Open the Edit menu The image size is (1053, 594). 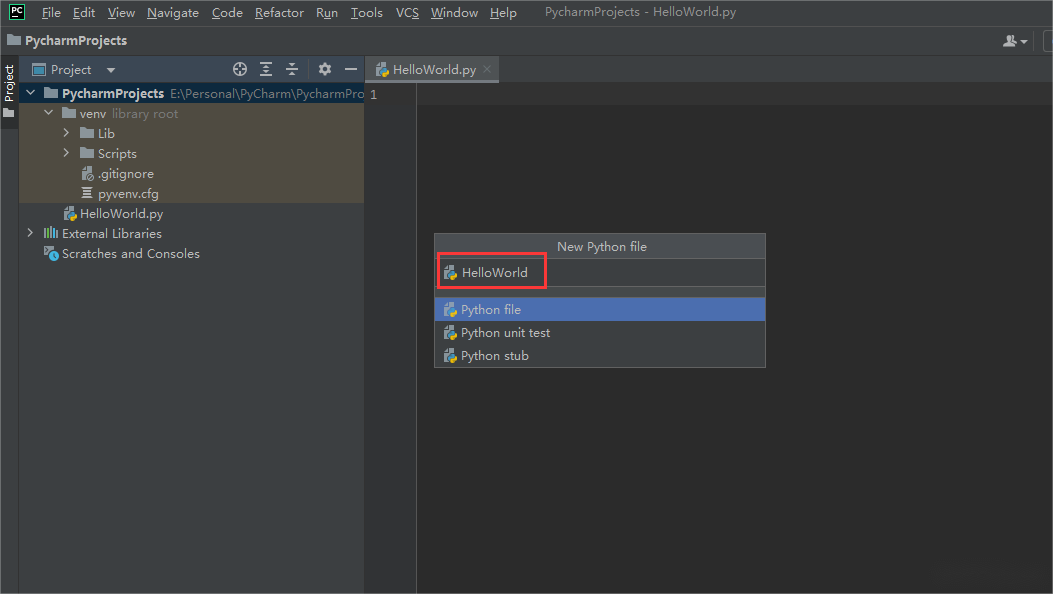coord(84,13)
